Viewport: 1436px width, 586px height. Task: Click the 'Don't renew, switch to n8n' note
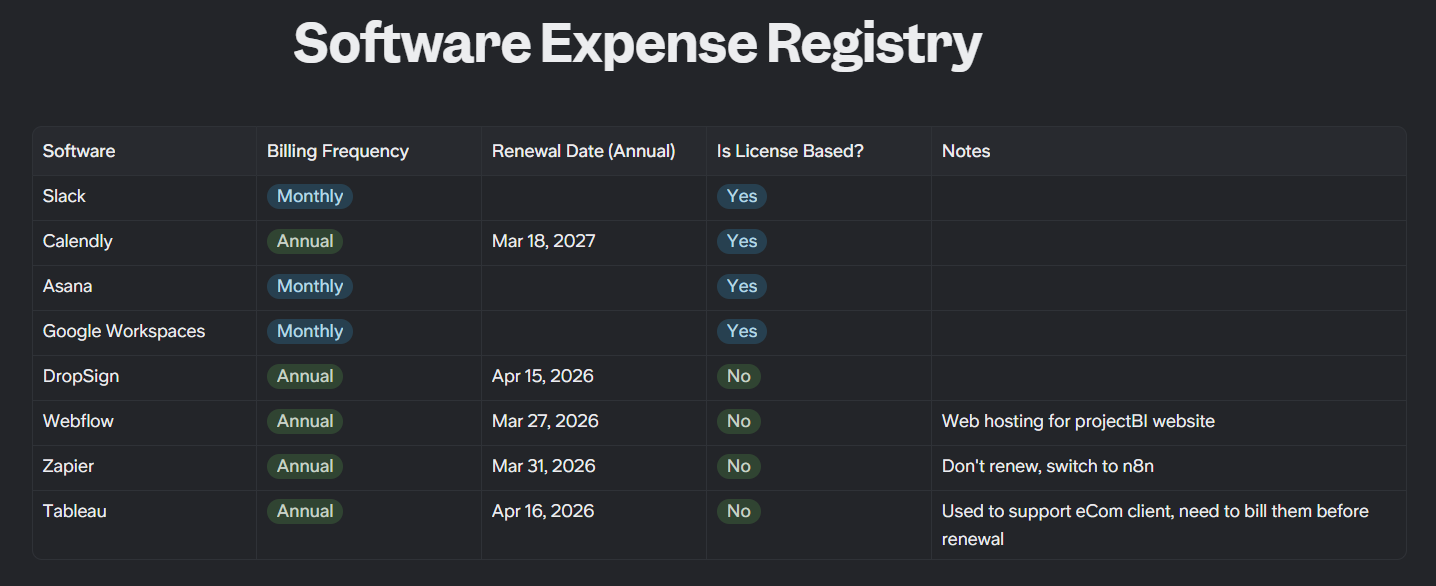(x=1048, y=466)
